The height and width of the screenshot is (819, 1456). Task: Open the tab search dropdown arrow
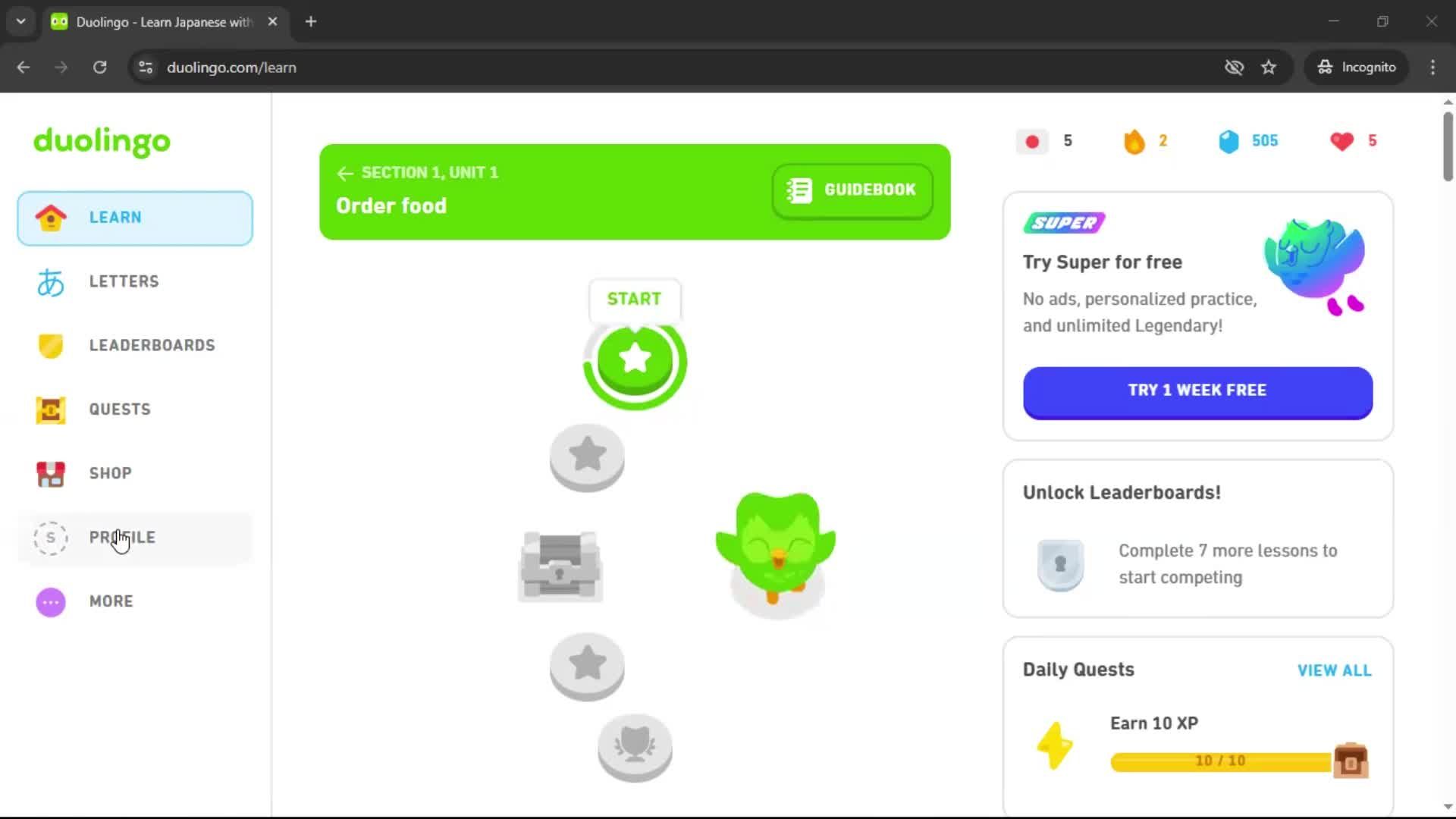21,21
